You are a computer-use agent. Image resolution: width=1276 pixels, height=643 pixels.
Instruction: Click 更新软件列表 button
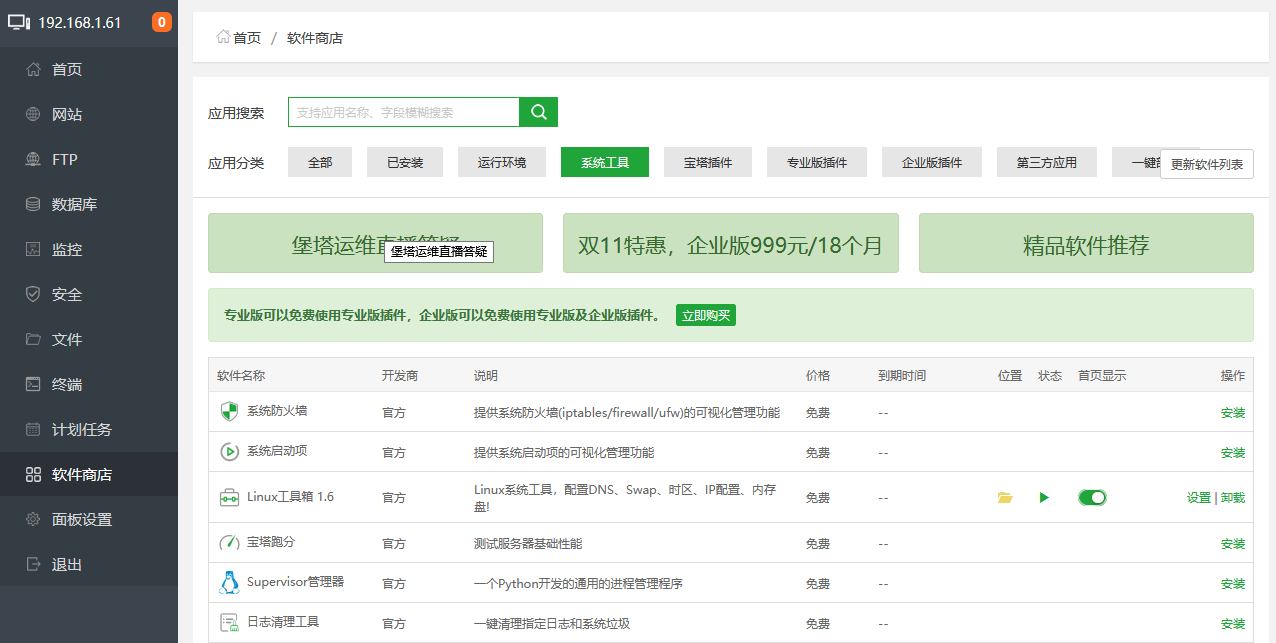coord(1207,165)
